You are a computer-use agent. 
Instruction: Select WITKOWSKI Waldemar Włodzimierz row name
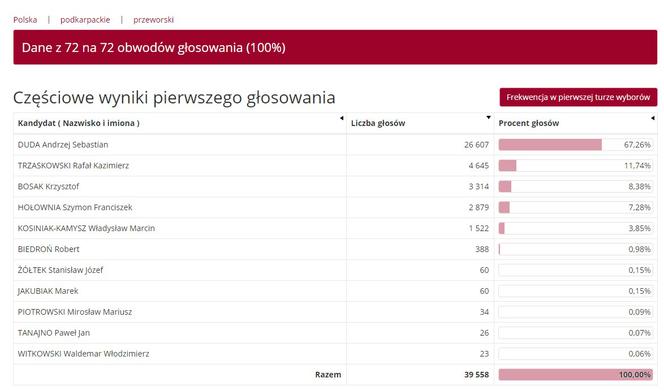83,354
